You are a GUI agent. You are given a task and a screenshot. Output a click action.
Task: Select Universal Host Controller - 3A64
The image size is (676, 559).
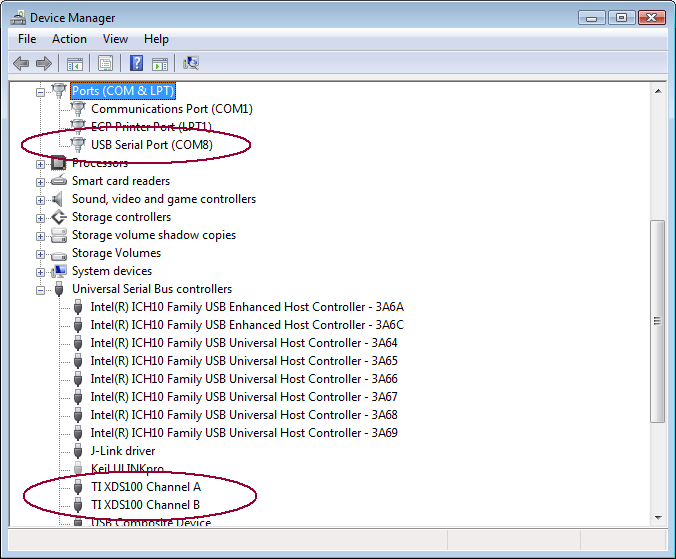click(x=244, y=343)
